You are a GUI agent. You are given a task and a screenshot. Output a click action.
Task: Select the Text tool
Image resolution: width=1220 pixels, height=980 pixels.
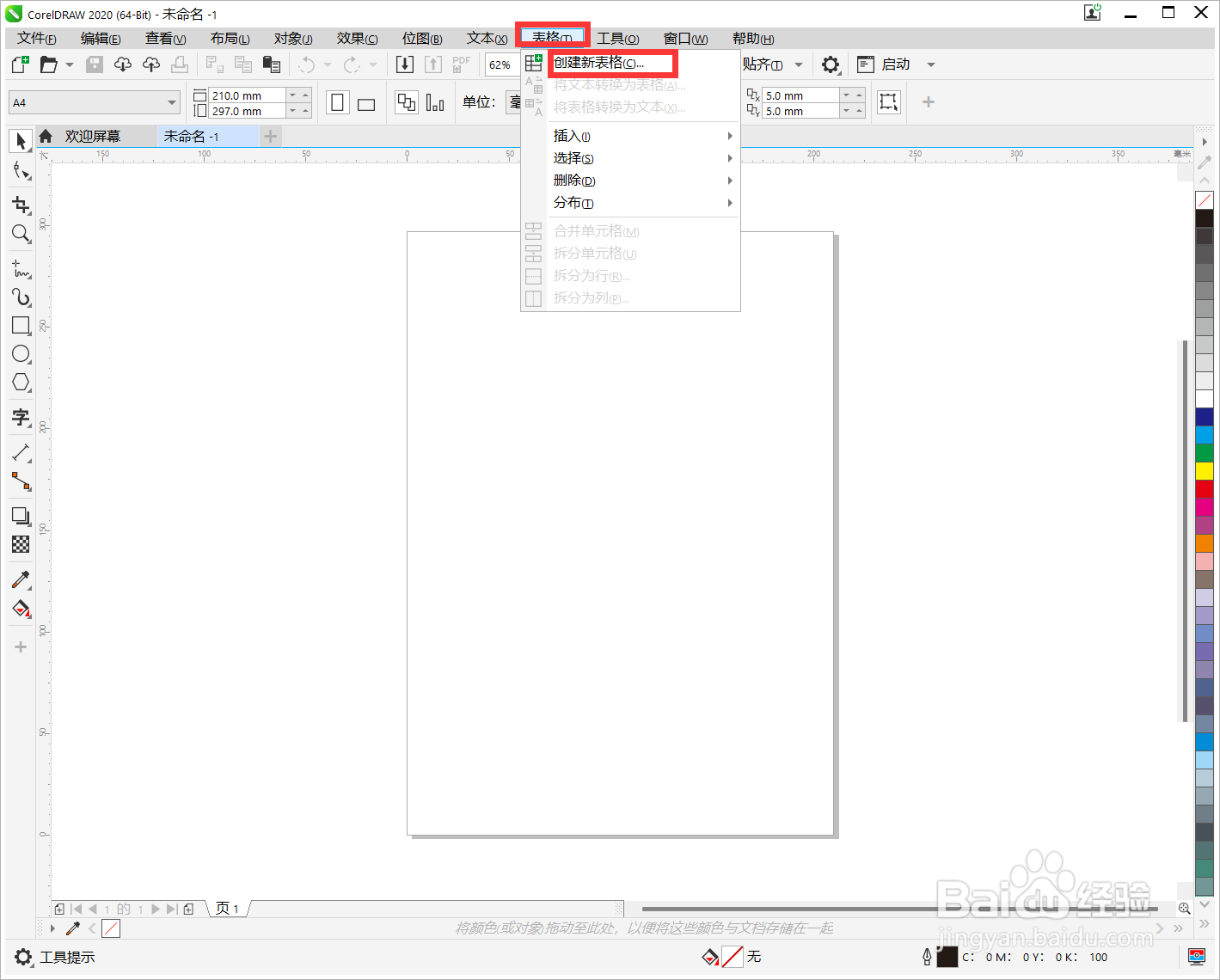pyautogui.click(x=21, y=418)
